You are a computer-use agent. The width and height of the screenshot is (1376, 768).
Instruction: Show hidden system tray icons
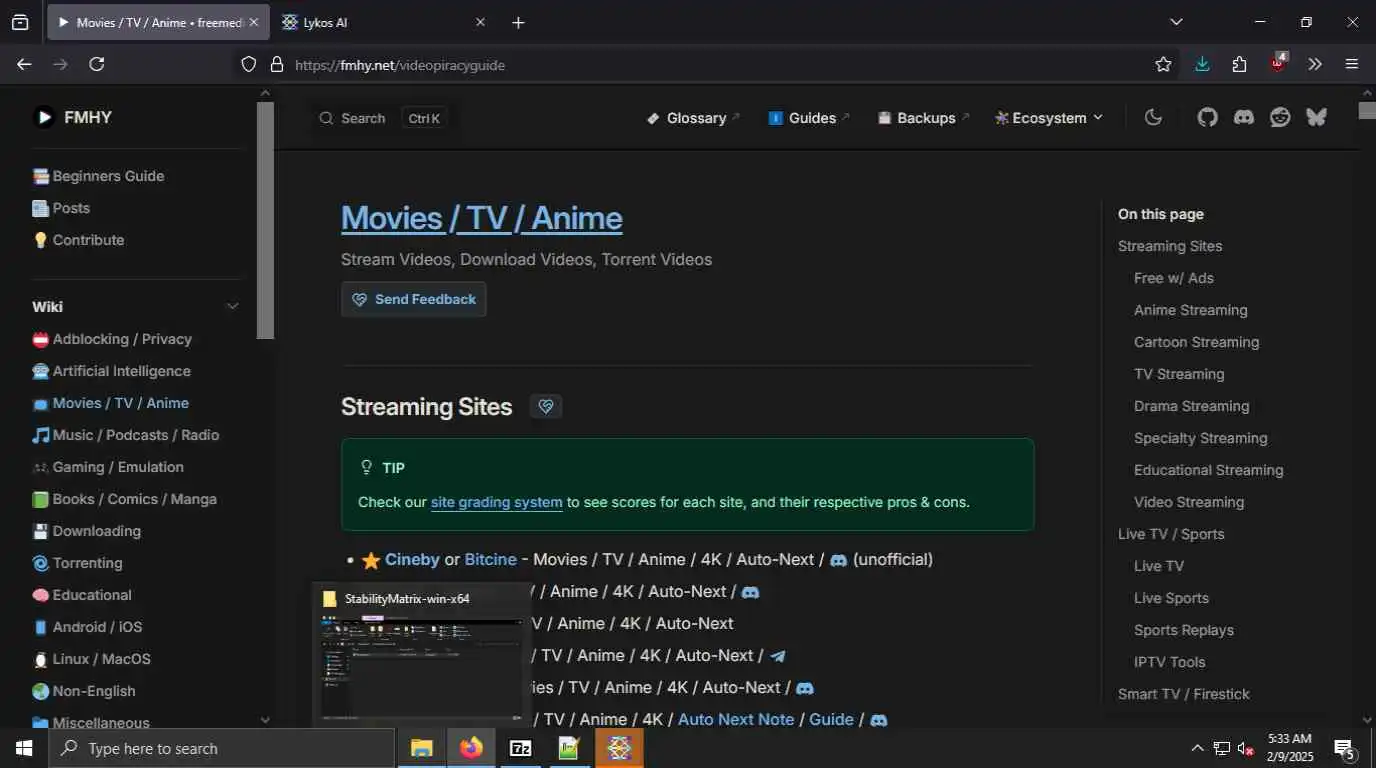(1197, 748)
